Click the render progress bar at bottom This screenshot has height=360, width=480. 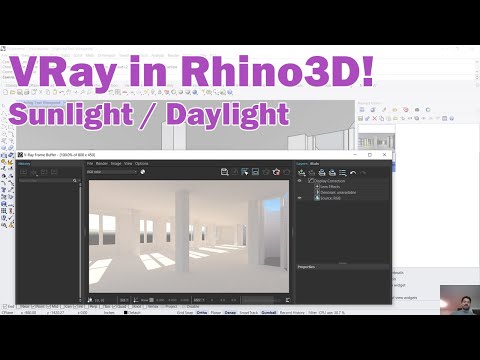[x=262, y=300]
